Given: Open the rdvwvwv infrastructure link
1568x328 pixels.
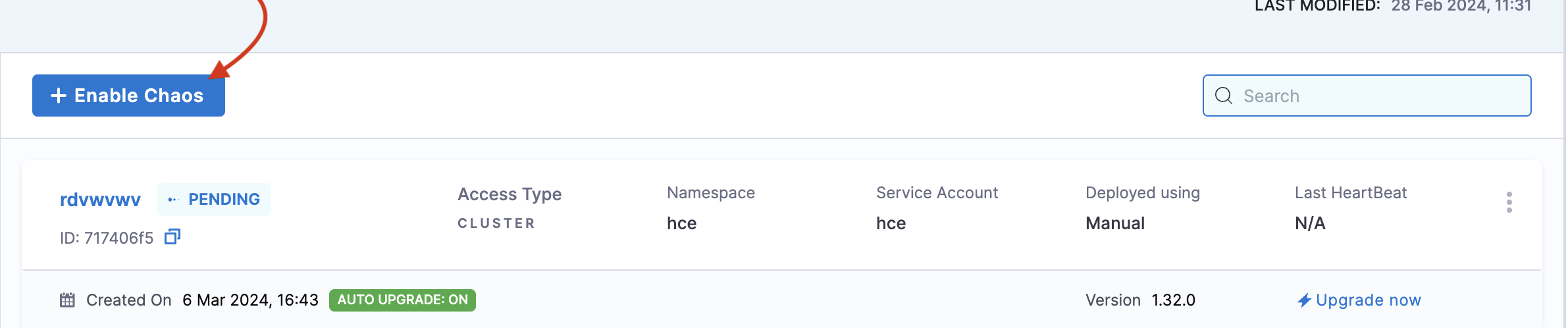Looking at the screenshot, I should (100, 200).
